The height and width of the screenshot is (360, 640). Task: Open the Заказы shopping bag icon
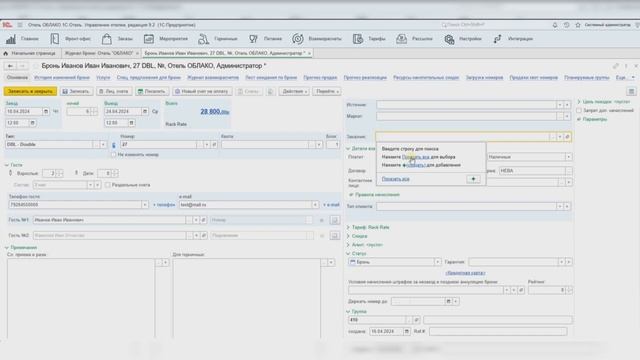tap(107, 39)
